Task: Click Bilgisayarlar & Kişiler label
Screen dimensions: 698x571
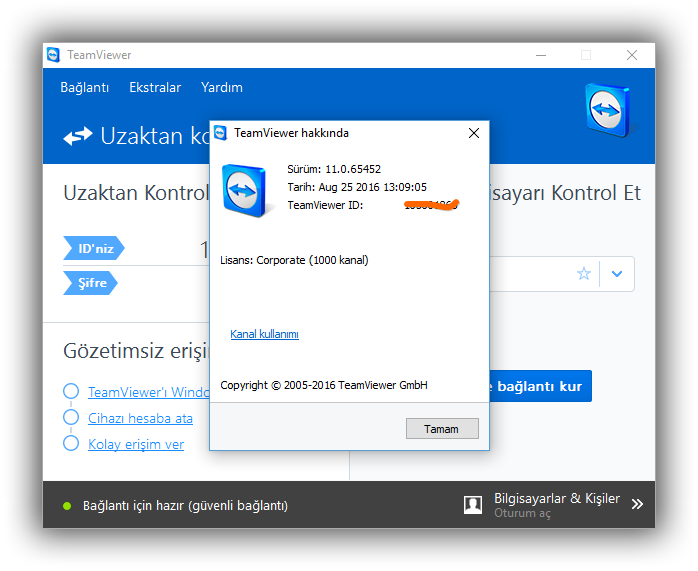Action: [556, 498]
